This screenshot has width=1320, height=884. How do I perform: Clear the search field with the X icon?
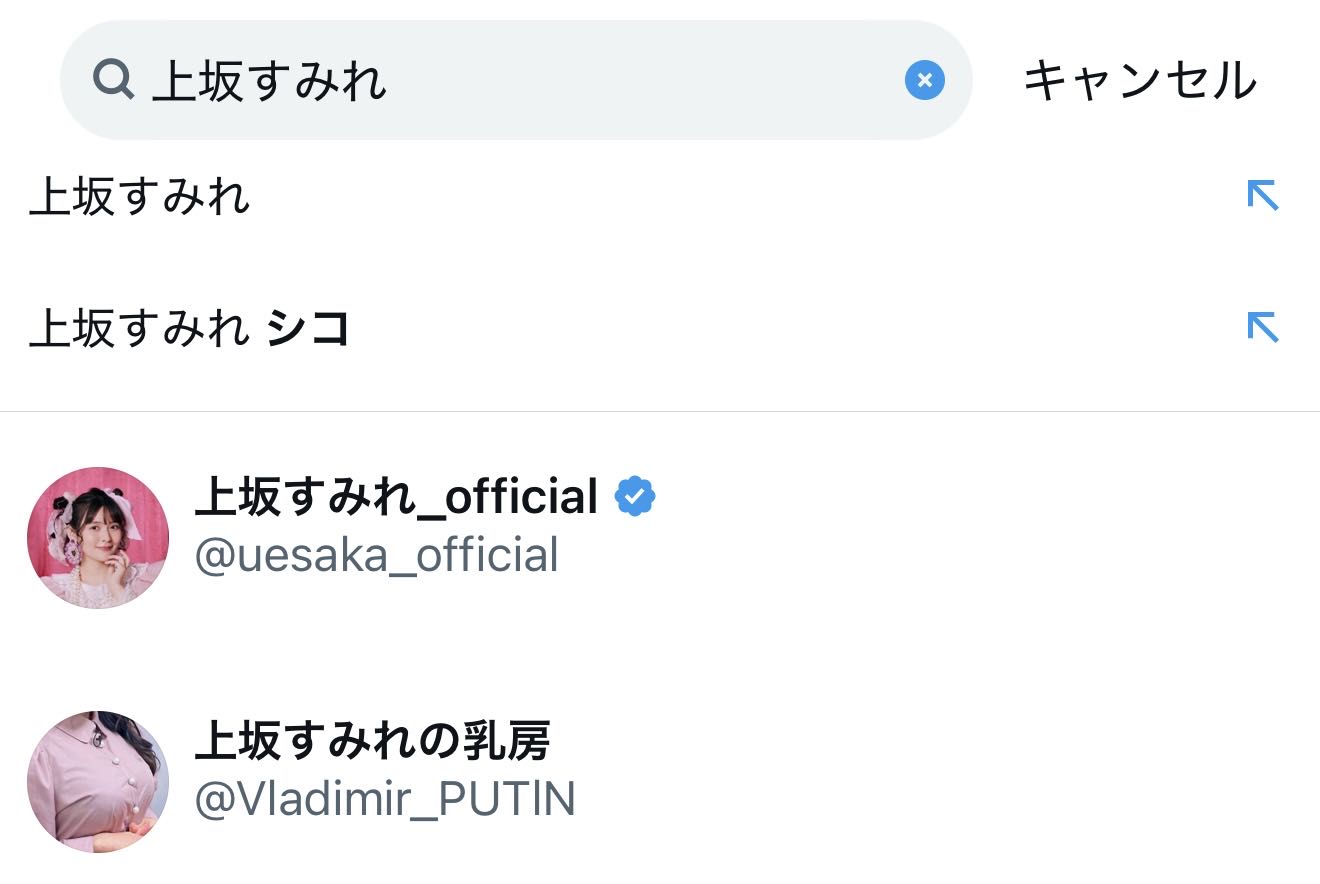[x=924, y=80]
